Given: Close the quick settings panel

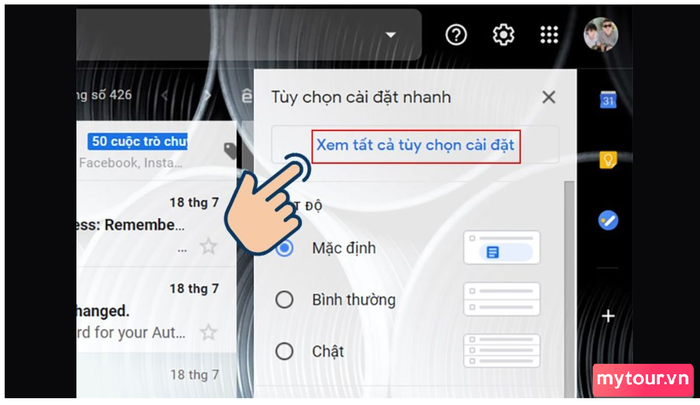Looking at the screenshot, I should coord(549,97).
